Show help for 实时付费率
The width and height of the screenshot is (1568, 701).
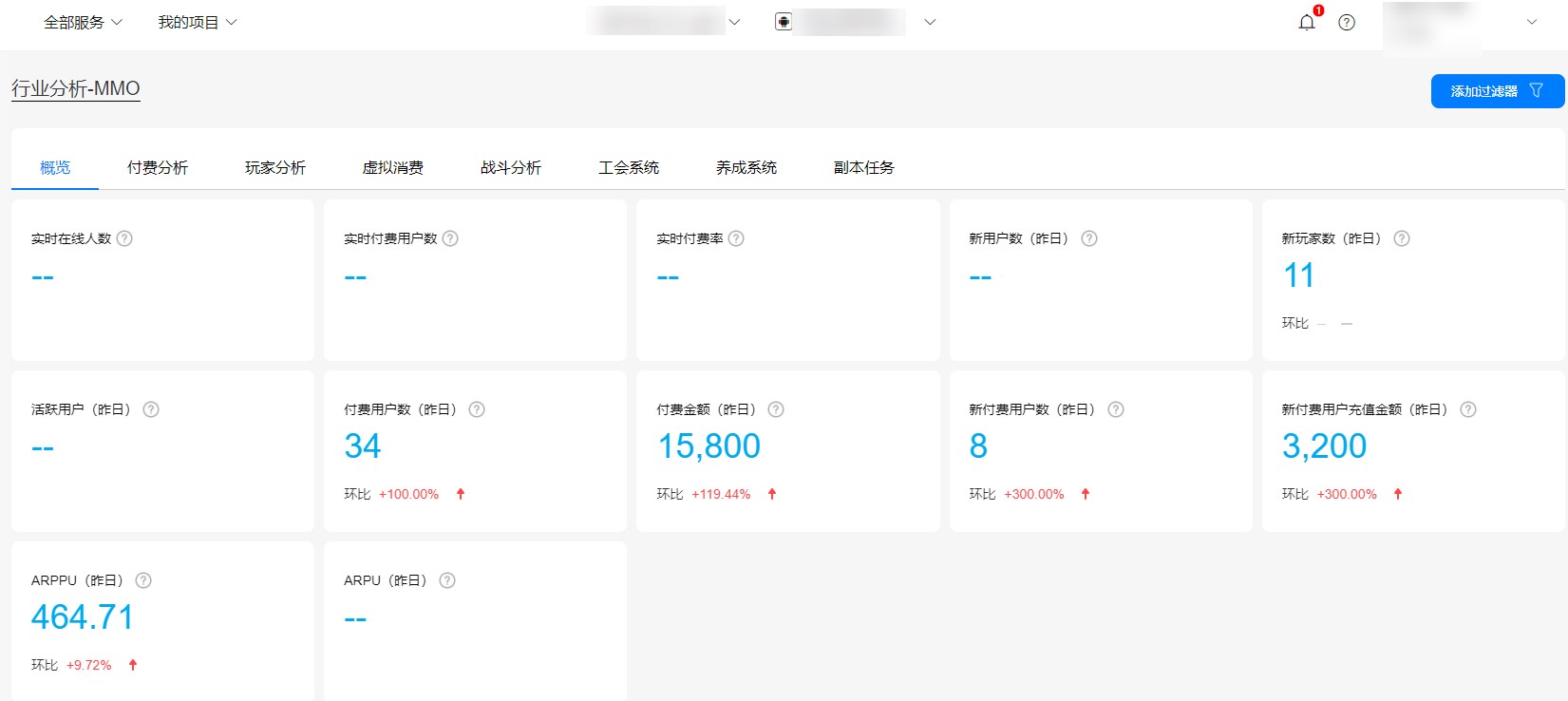(x=736, y=238)
